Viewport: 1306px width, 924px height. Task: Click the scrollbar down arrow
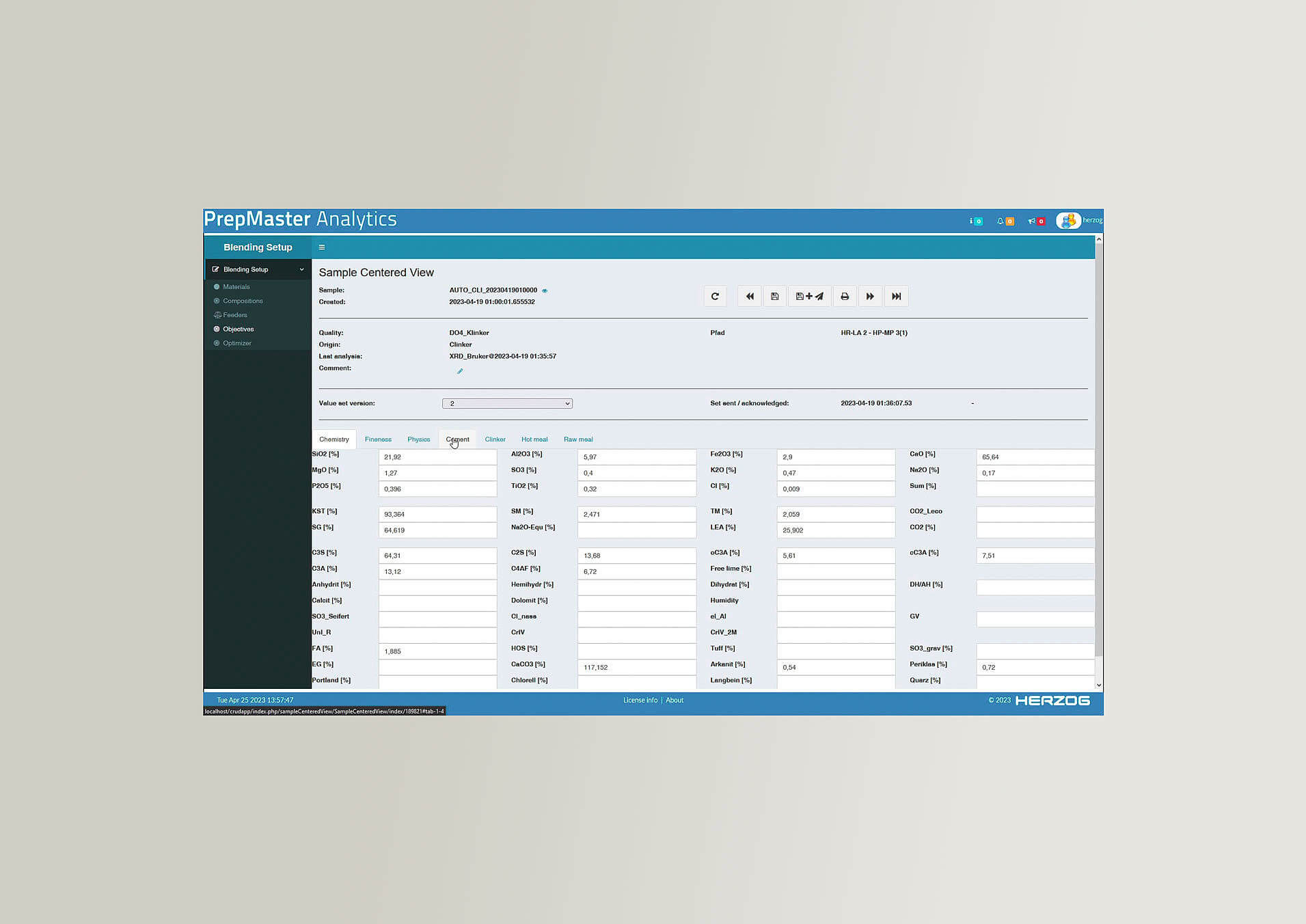coord(1099,685)
